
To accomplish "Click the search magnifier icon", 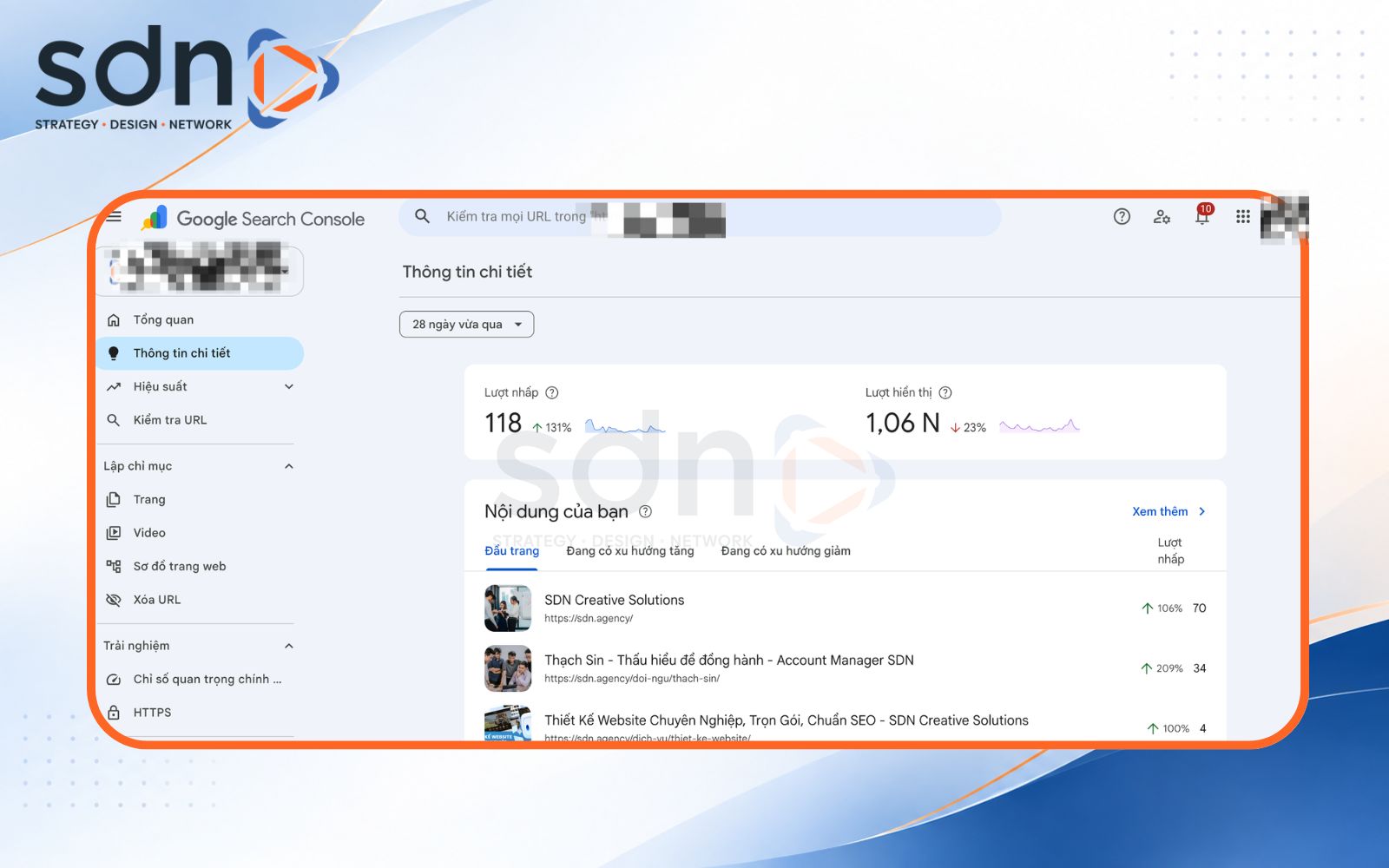I will click(x=422, y=216).
